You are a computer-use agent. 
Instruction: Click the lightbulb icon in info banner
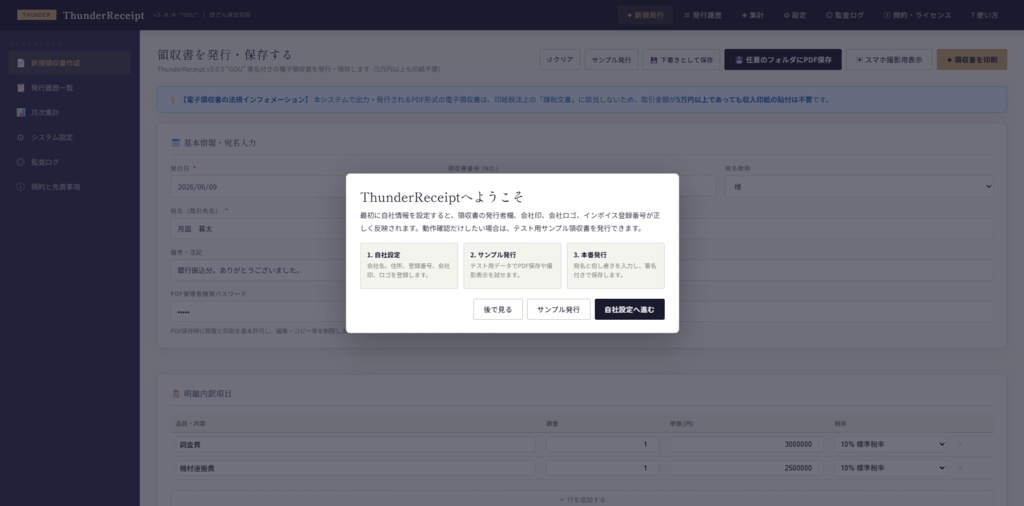click(x=173, y=100)
